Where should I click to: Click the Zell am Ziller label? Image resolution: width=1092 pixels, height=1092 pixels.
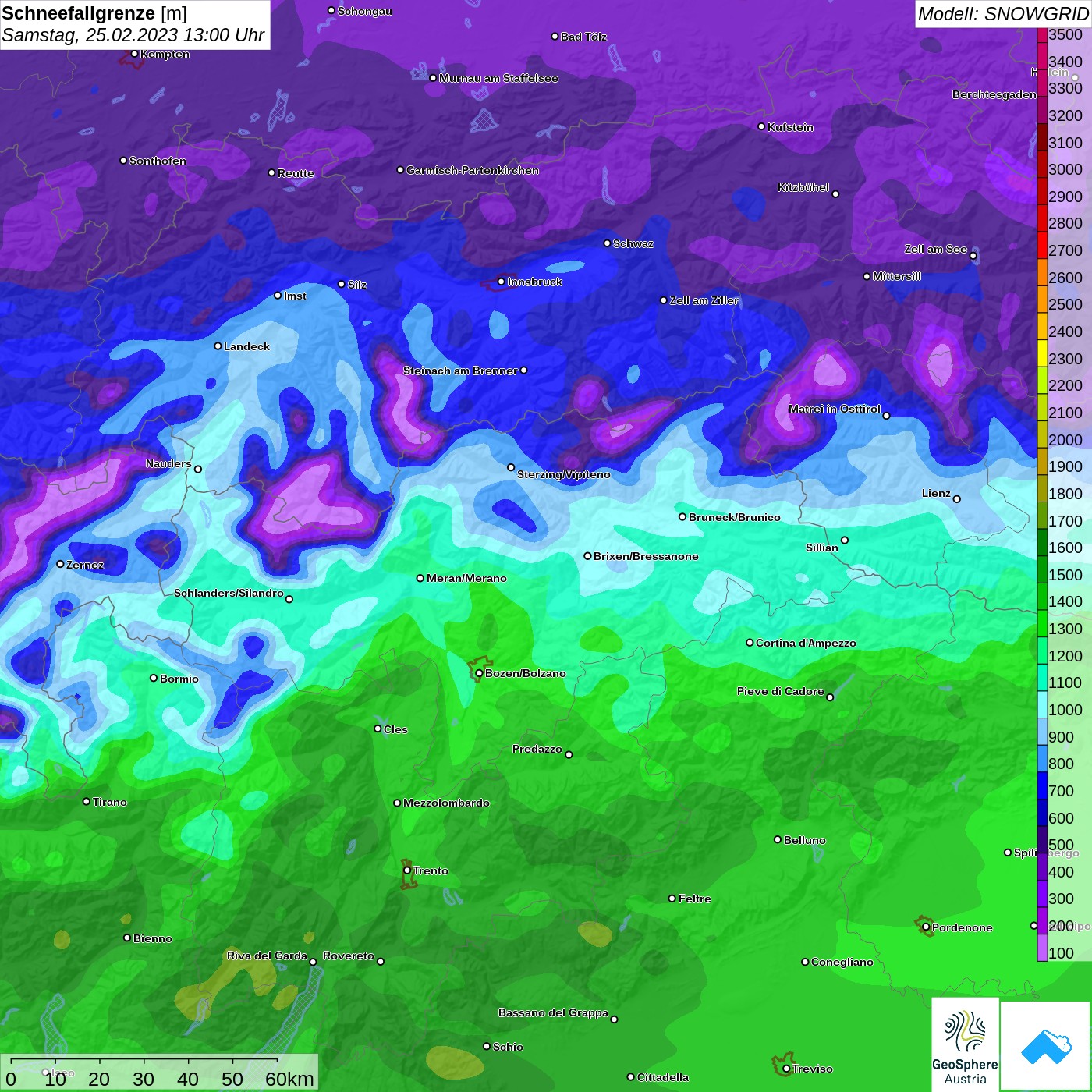(x=704, y=300)
